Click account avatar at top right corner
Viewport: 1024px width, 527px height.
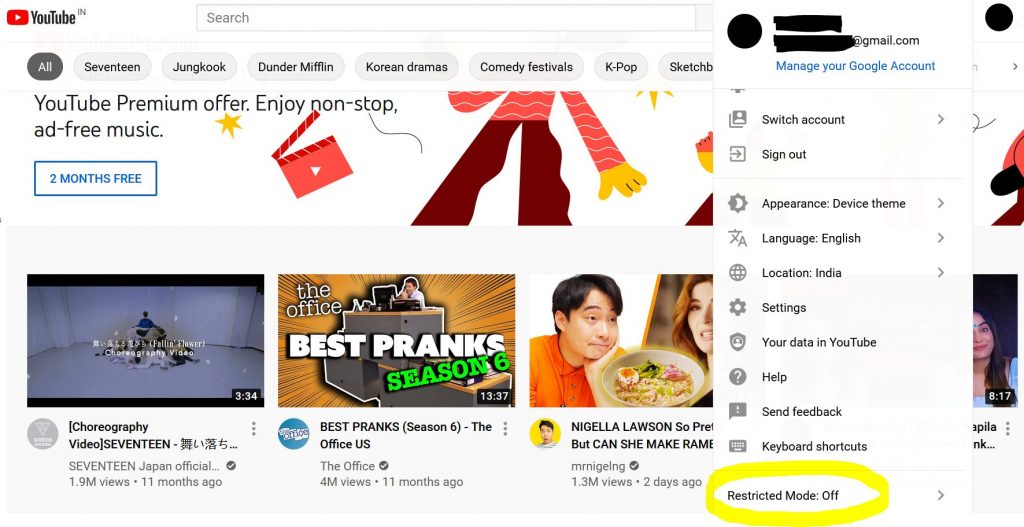pos(999,18)
